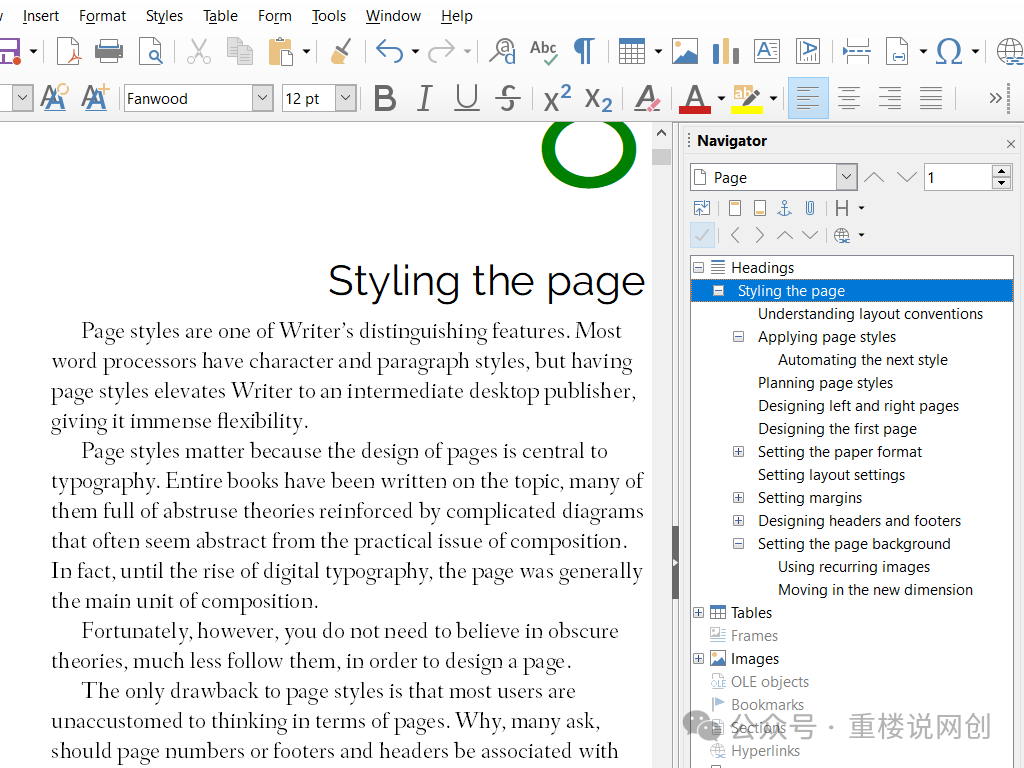Image resolution: width=1024 pixels, height=768 pixels.
Task: Apply superscript to text
Action: [x=557, y=99]
